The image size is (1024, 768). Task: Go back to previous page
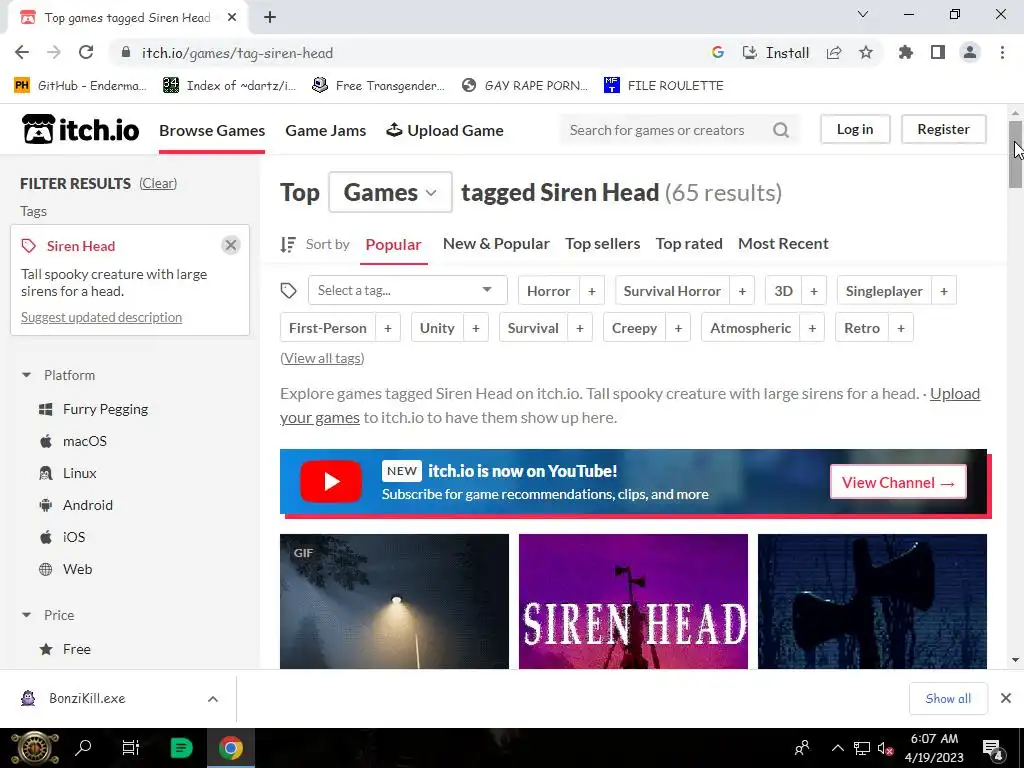point(22,53)
